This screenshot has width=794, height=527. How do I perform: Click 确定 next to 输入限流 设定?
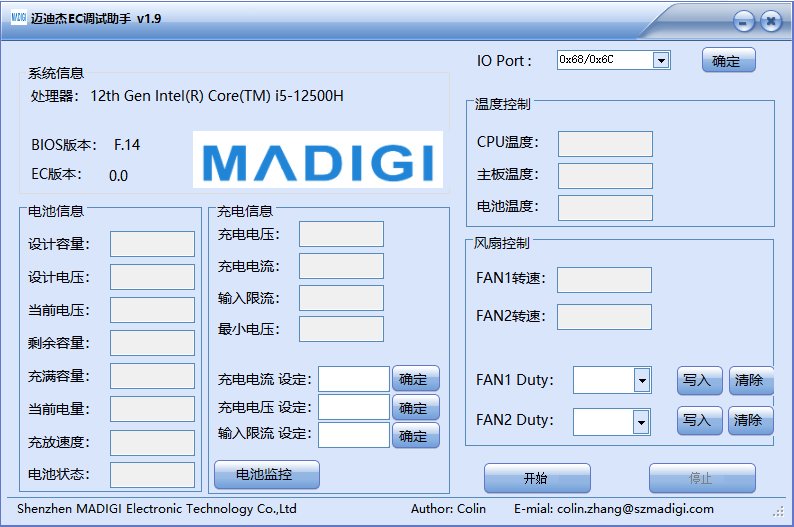[x=415, y=436]
